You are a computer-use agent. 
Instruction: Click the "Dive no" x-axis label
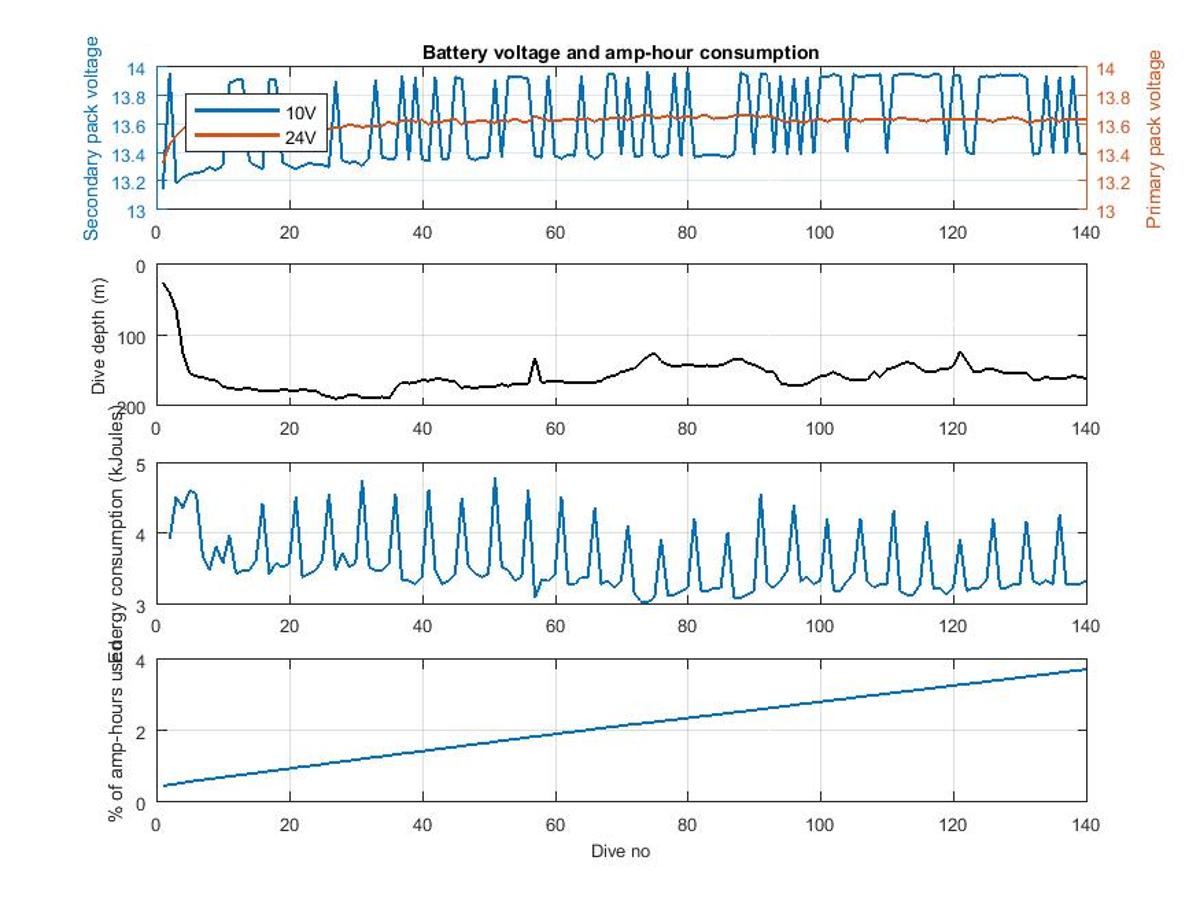(x=621, y=852)
